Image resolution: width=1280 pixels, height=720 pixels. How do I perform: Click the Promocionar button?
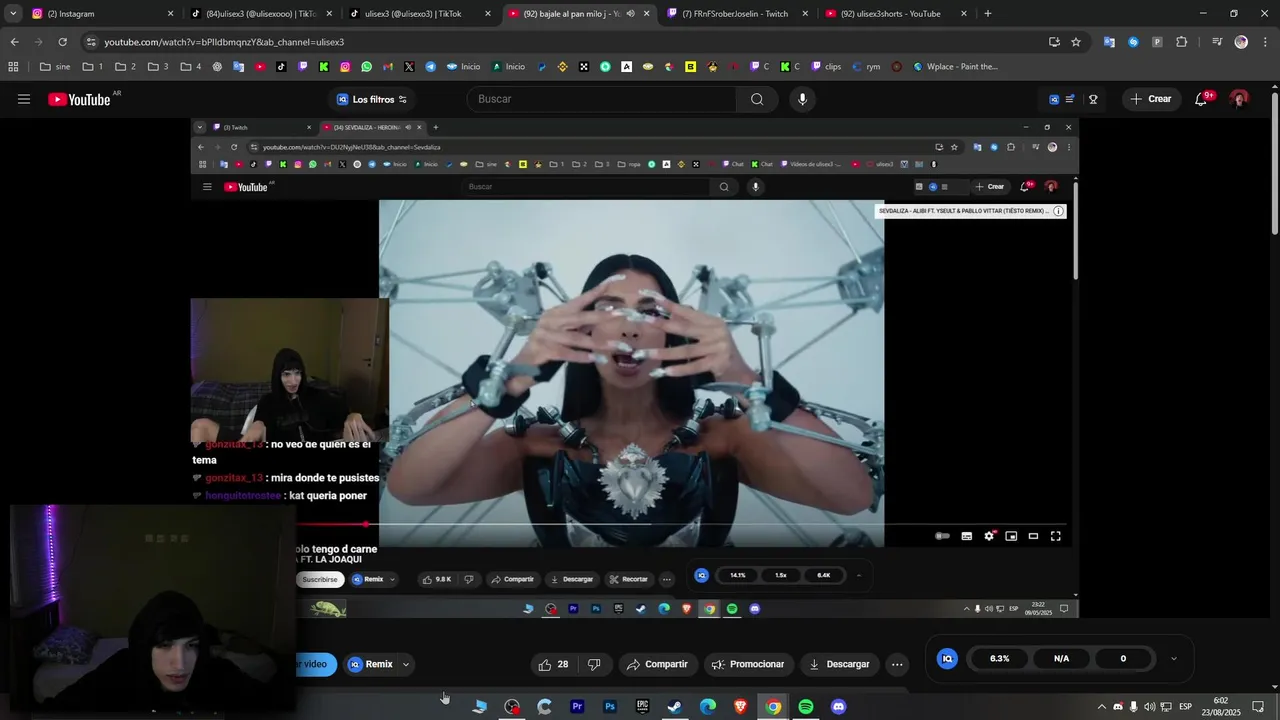pyautogui.click(x=747, y=664)
